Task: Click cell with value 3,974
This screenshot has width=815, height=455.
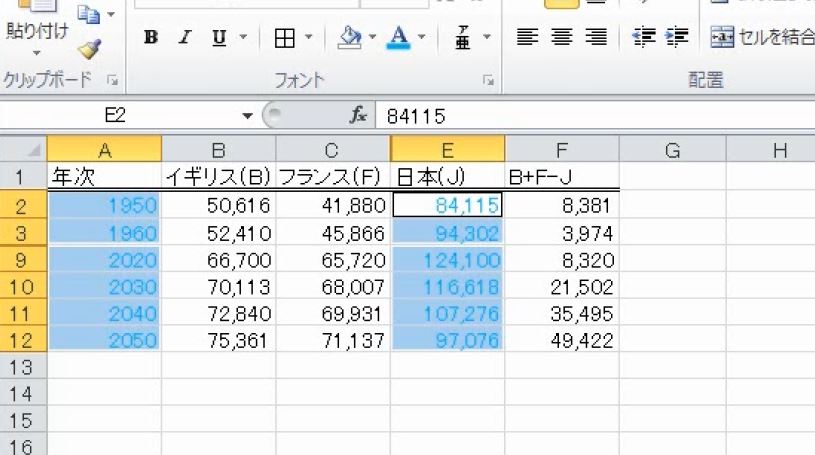Action: [562, 233]
